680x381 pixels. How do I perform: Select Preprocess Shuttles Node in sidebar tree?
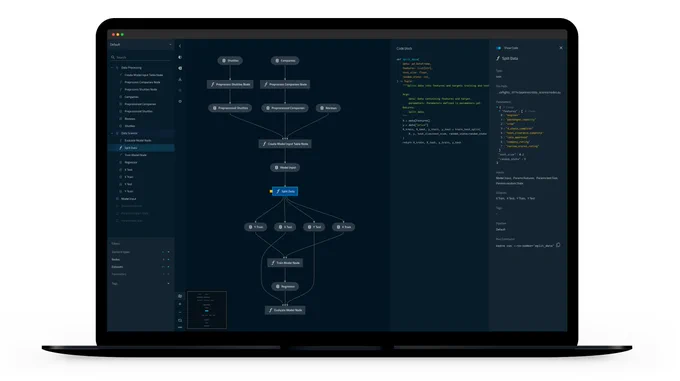(x=141, y=90)
